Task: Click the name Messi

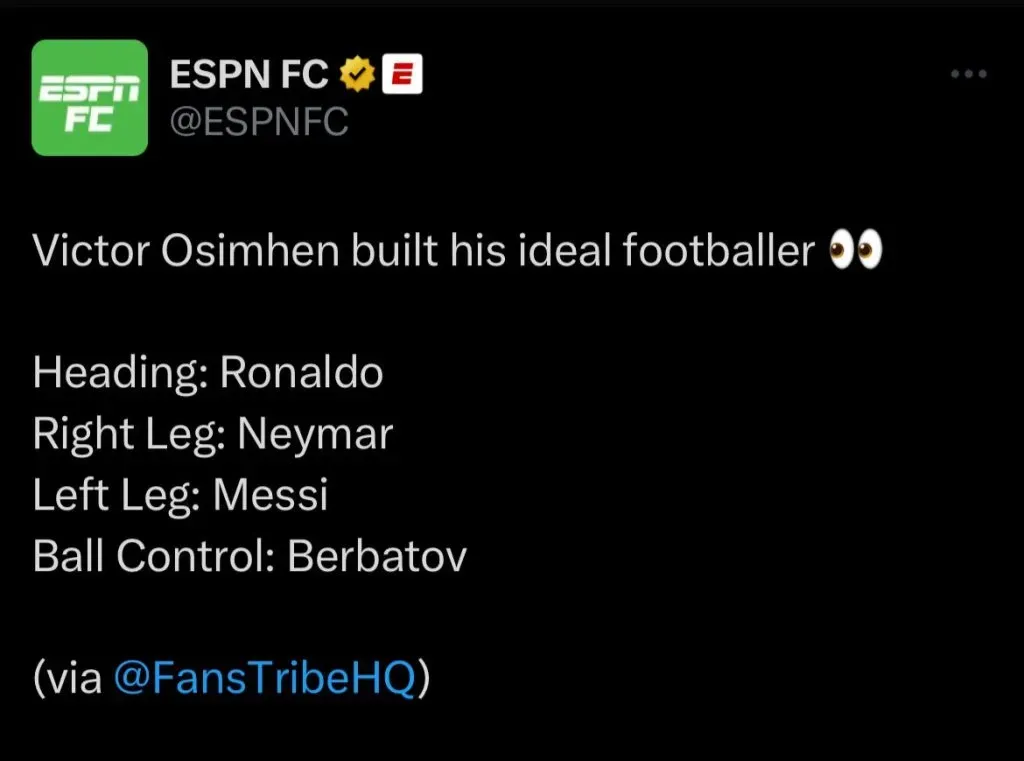Action: click(270, 495)
